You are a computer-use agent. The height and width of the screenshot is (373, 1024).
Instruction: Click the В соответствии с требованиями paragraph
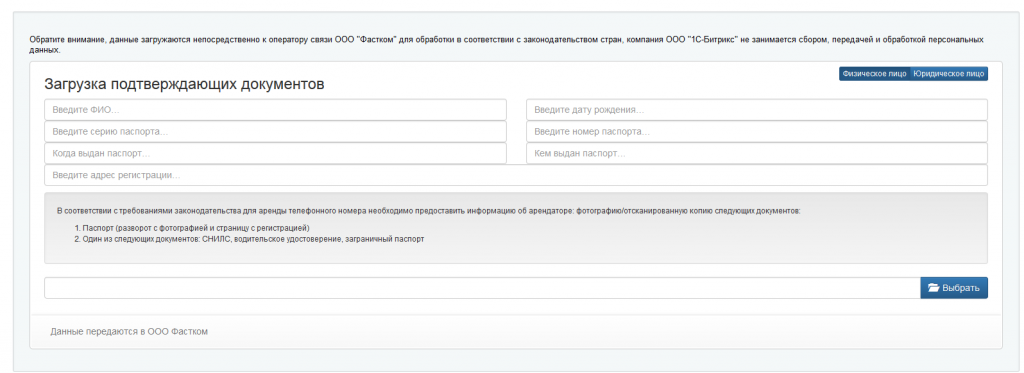[428, 212]
